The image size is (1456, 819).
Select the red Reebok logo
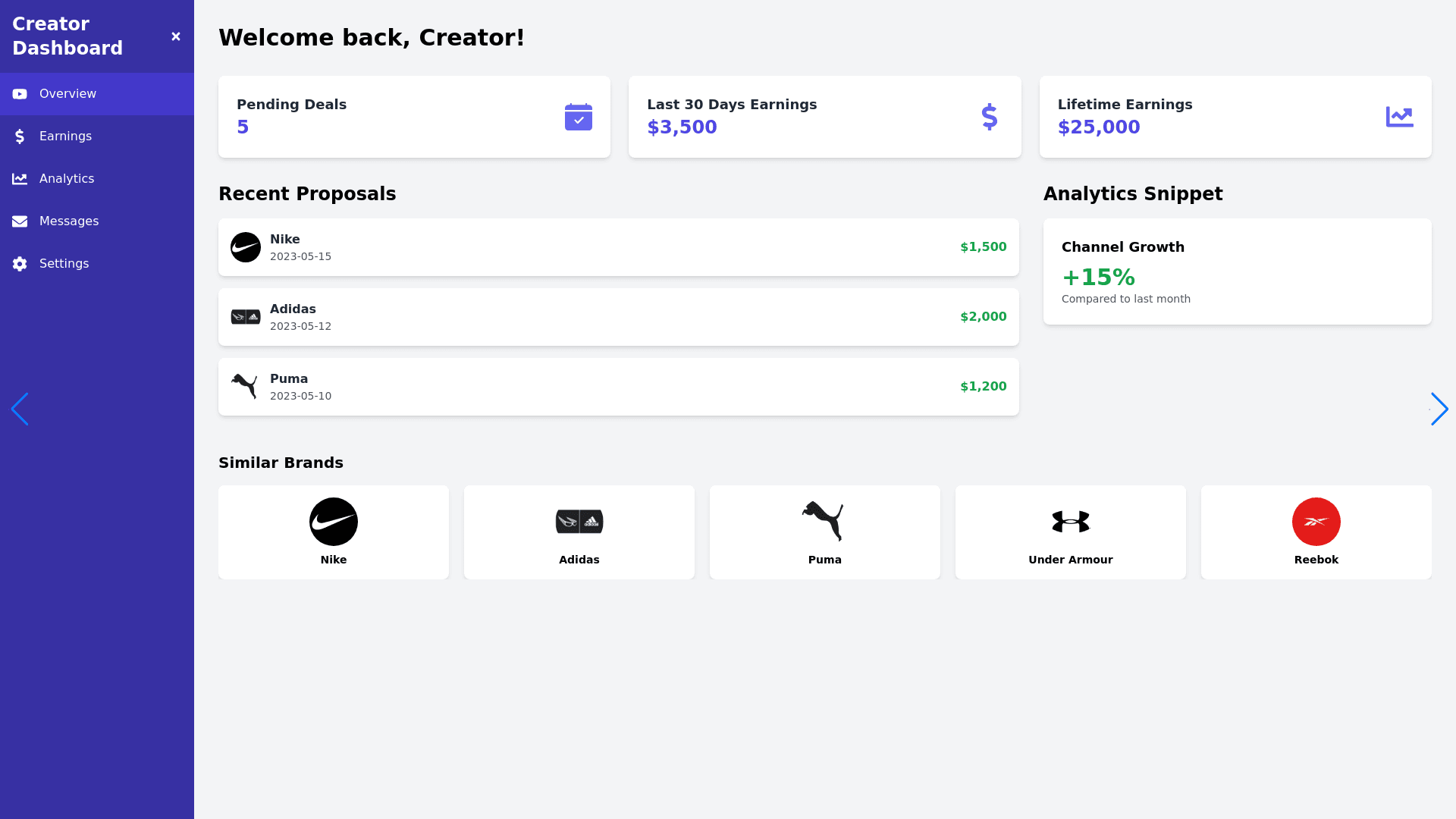[x=1316, y=522]
